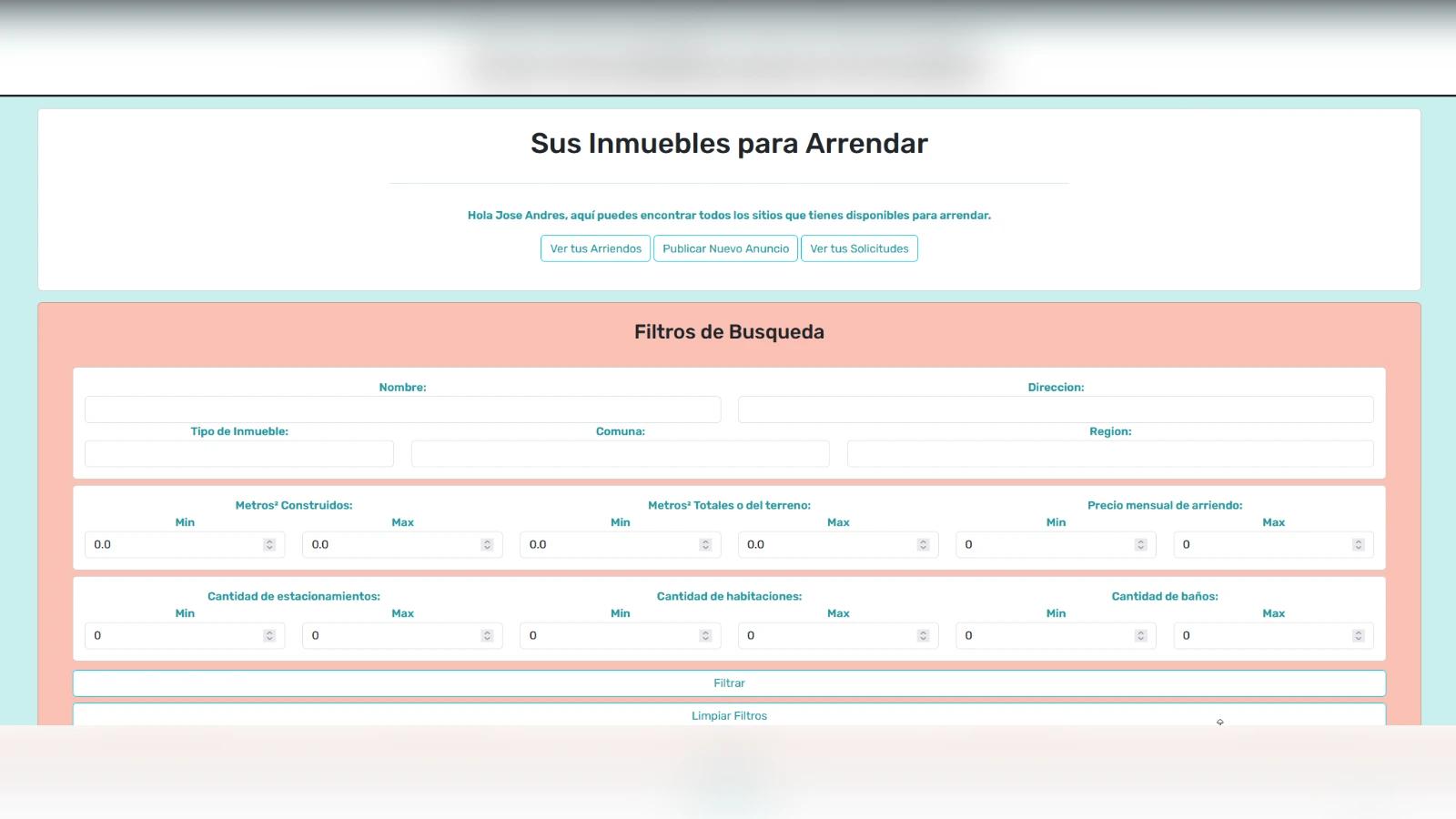
Task: Click the Nombre input field
Action: (x=402, y=409)
